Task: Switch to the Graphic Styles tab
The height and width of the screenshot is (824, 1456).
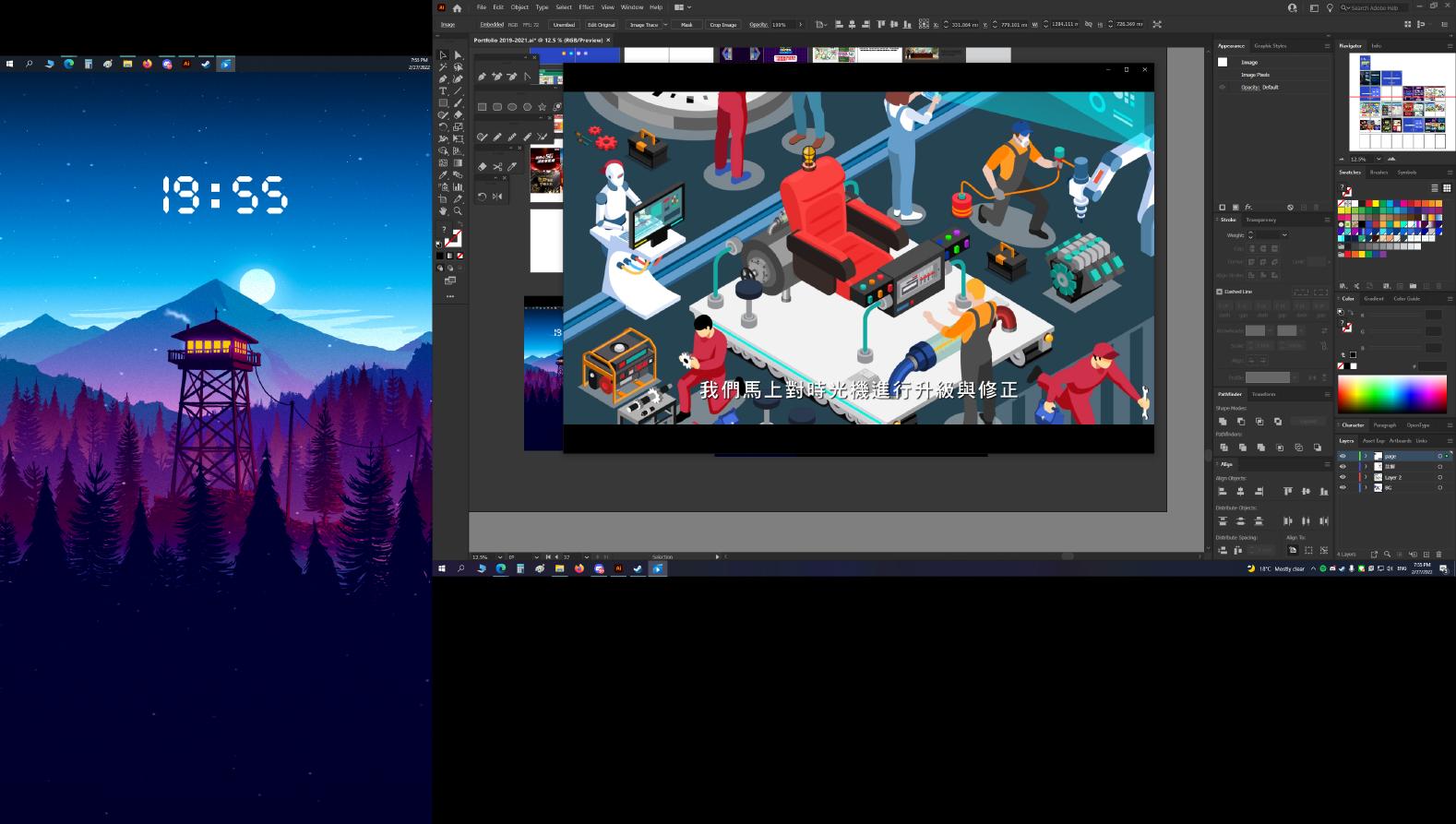Action: click(x=1271, y=46)
